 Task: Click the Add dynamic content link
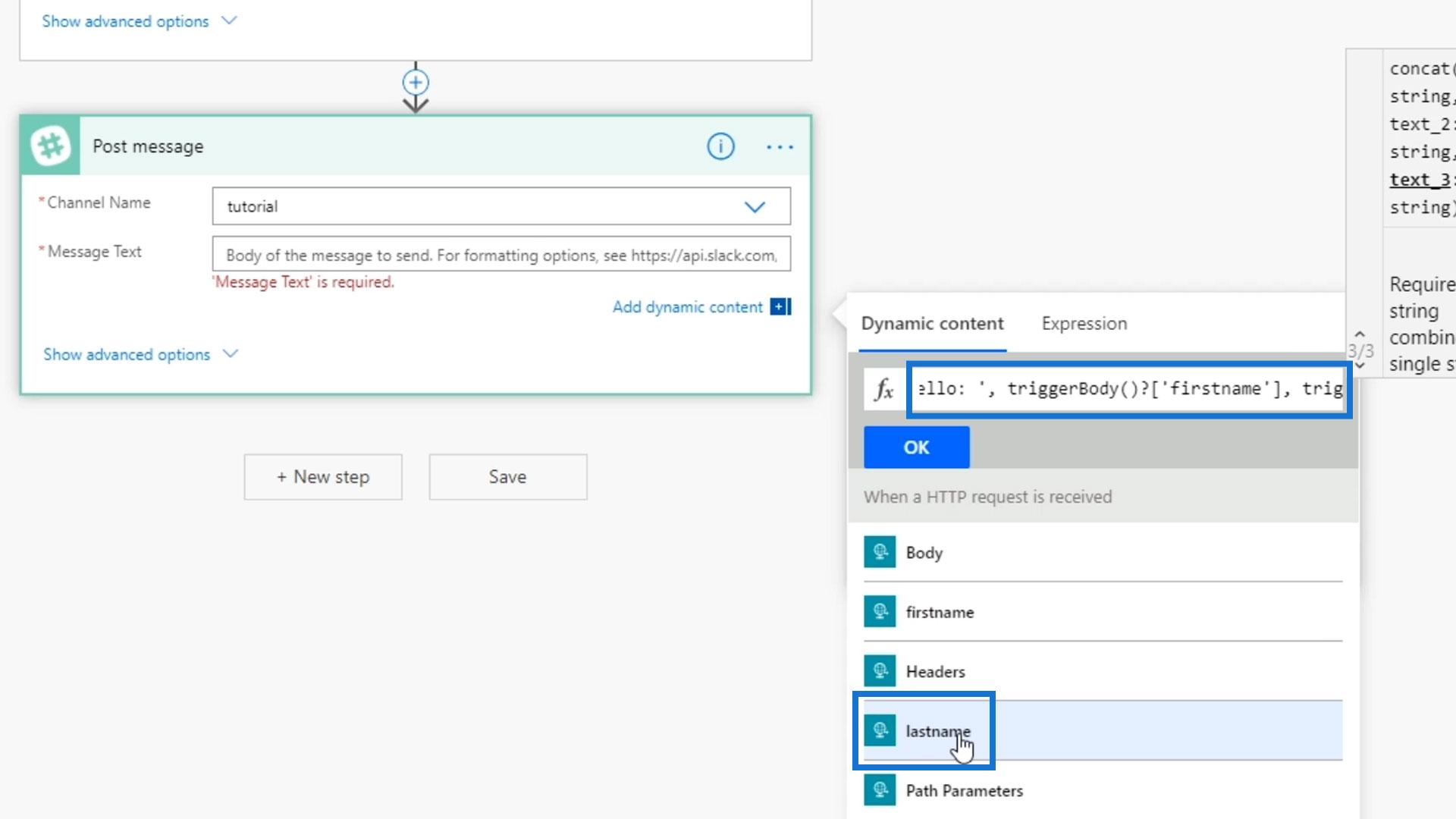(x=687, y=307)
